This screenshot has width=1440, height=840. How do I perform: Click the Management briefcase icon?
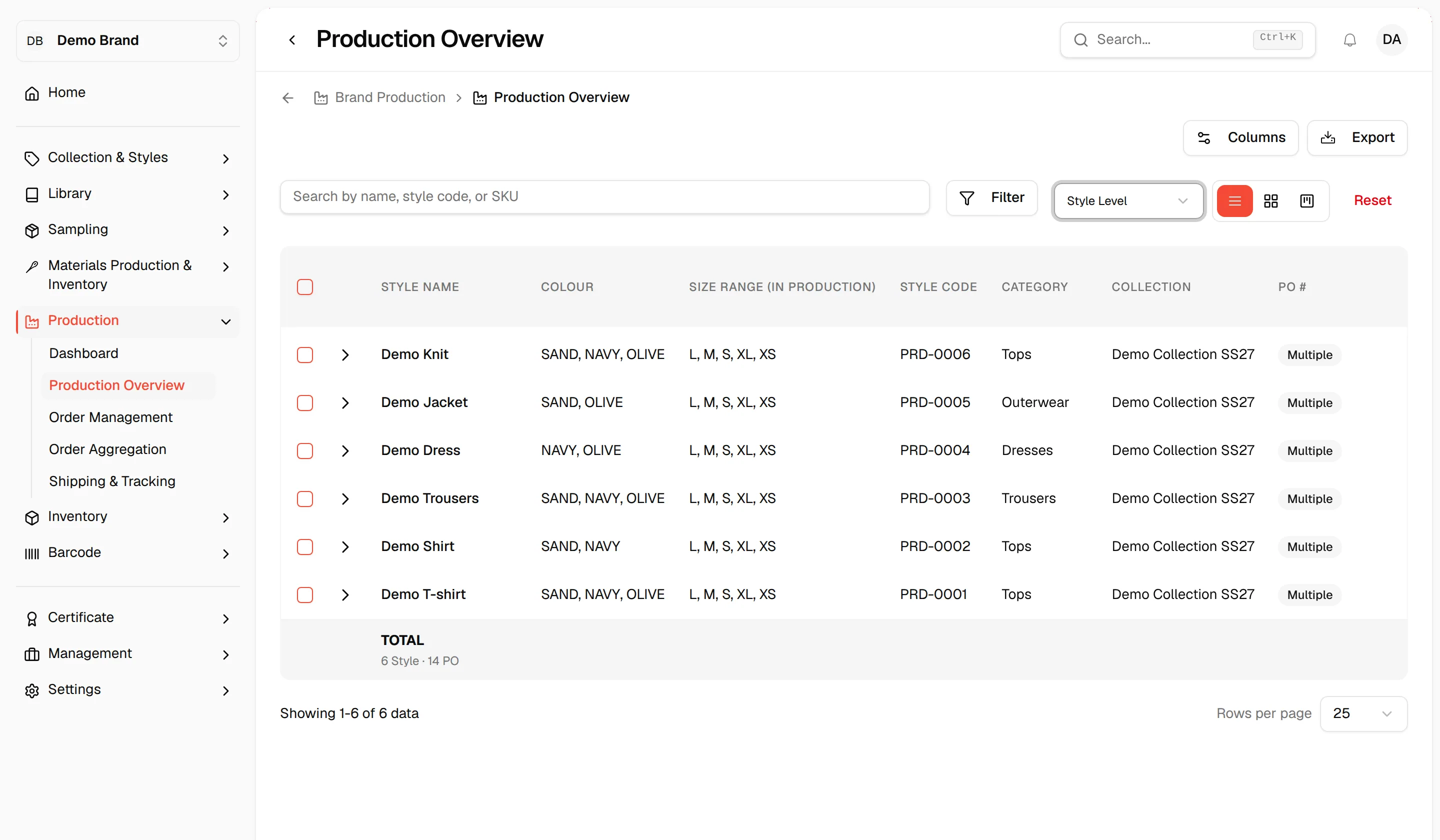(32, 654)
